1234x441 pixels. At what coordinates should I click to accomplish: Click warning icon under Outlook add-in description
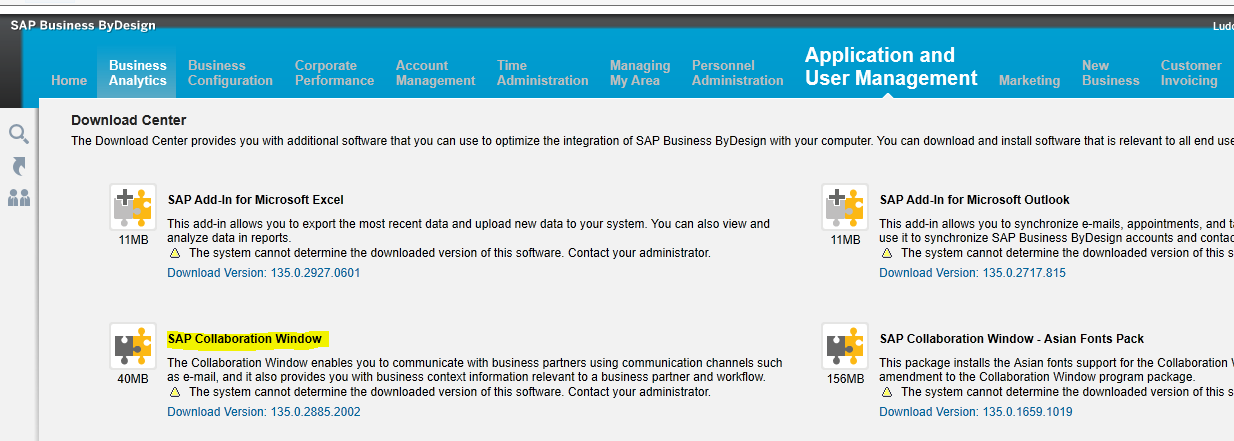click(x=886, y=253)
